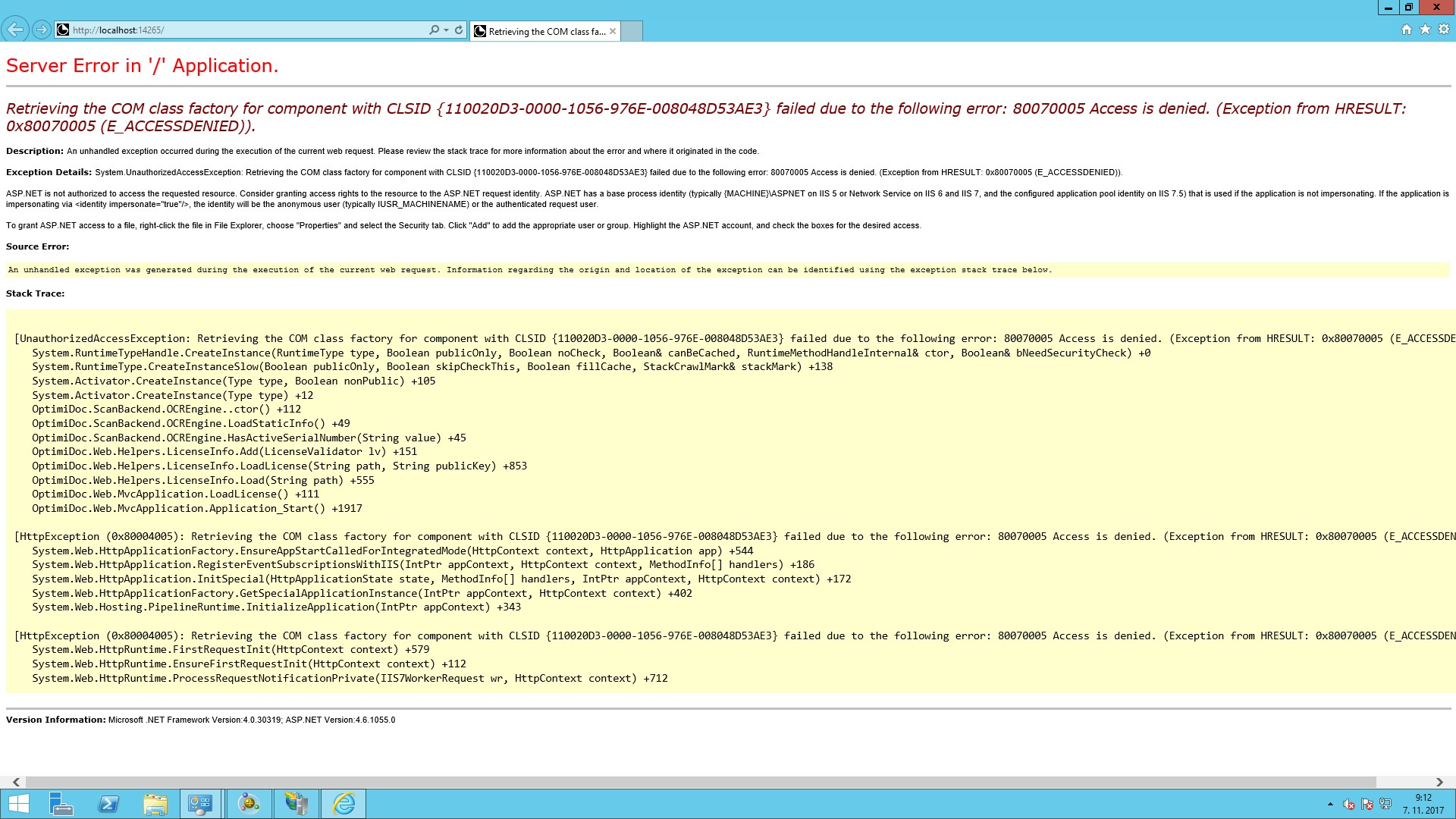The image size is (1456, 819).
Task: Click Internet Explorer taskbar icon
Action: point(344,804)
